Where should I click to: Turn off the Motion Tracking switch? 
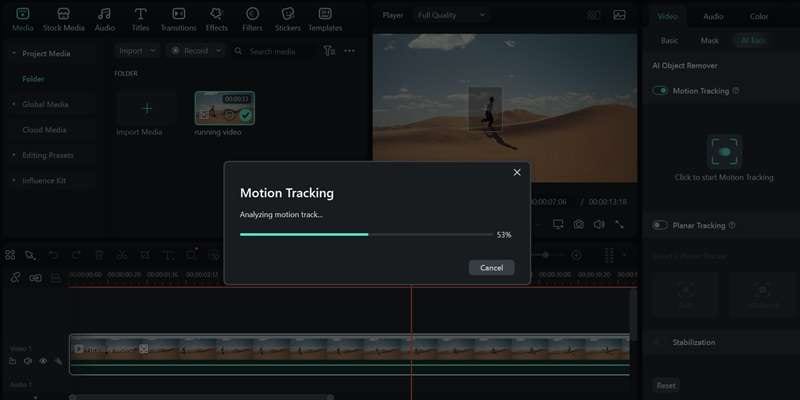coord(660,90)
